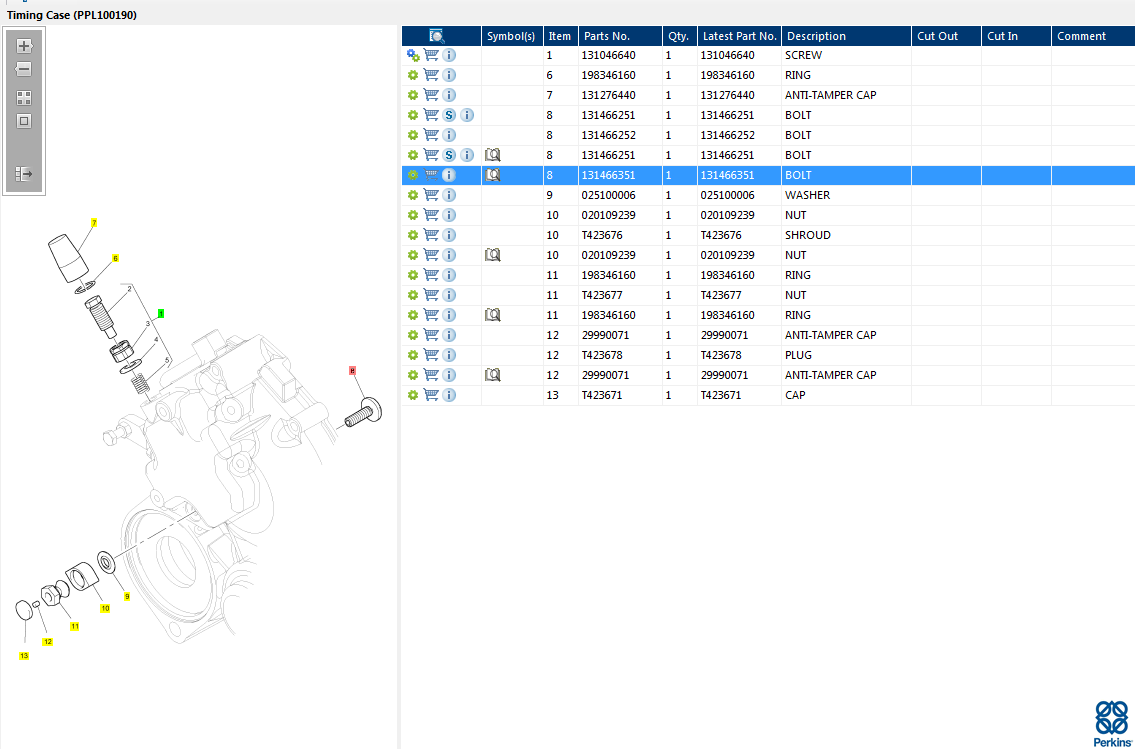Select callout 13 on the diagram
The height and width of the screenshot is (749, 1135).
[24, 656]
